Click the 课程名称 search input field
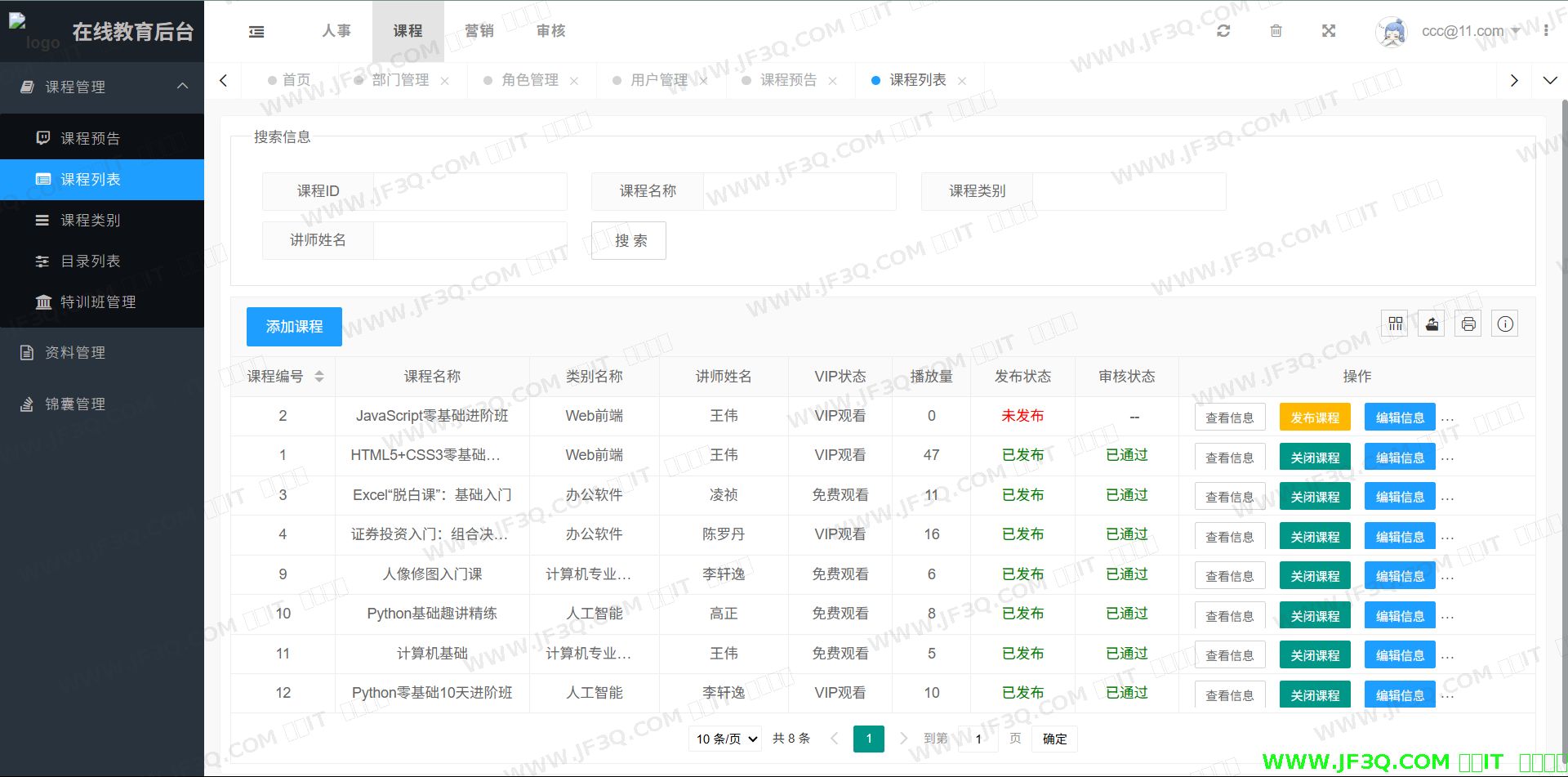This screenshot has height=777, width=1568. tap(799, 191)
